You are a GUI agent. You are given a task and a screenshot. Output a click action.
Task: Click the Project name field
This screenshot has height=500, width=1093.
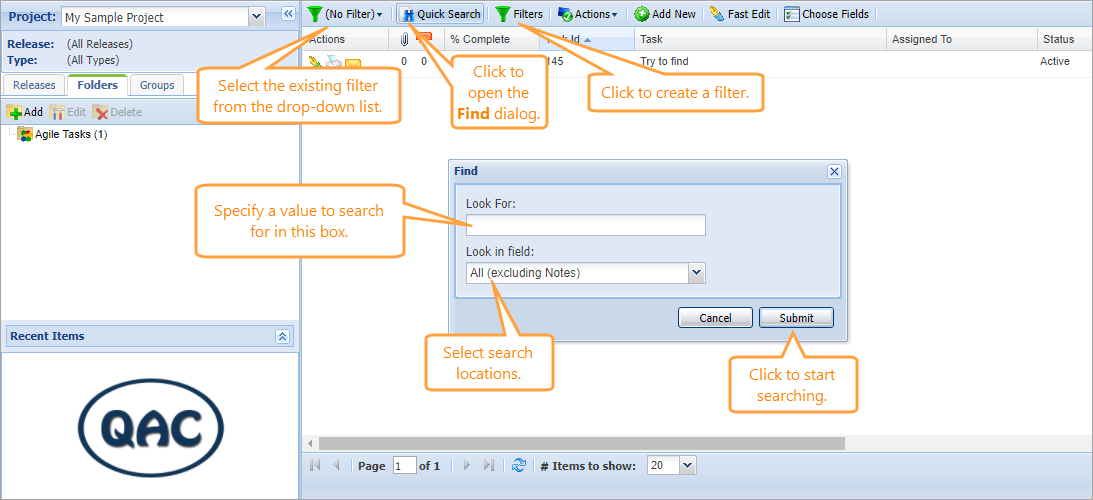pos(155,17)
